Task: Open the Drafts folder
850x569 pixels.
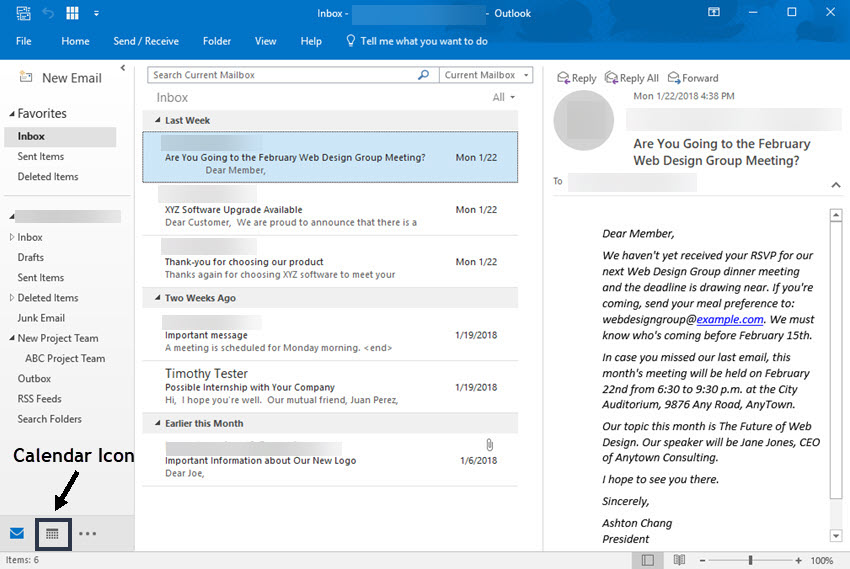Action: click(30, 257)
